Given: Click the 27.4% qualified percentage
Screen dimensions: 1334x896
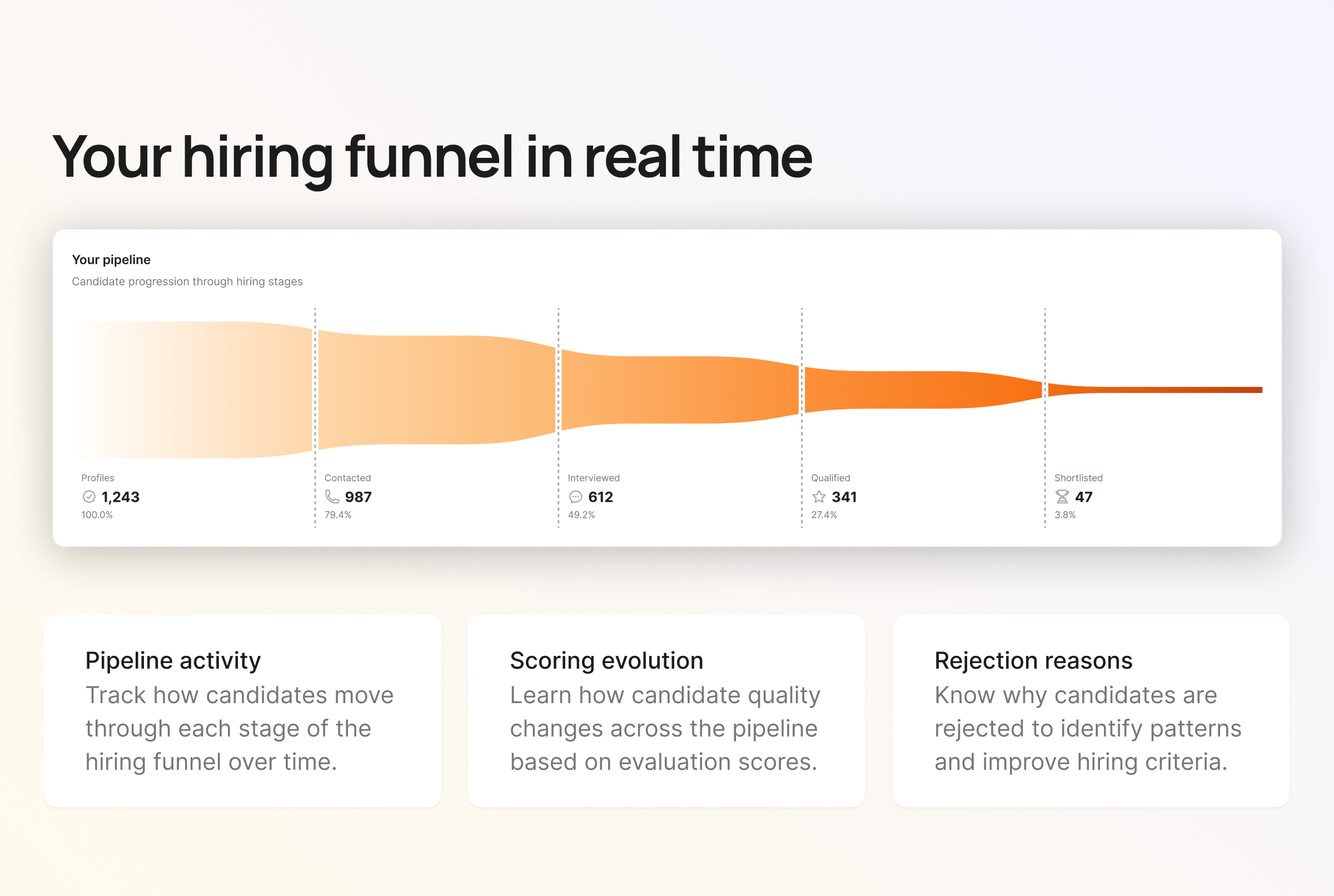Looking at the screenshot, I should click(x=824, y=515).
